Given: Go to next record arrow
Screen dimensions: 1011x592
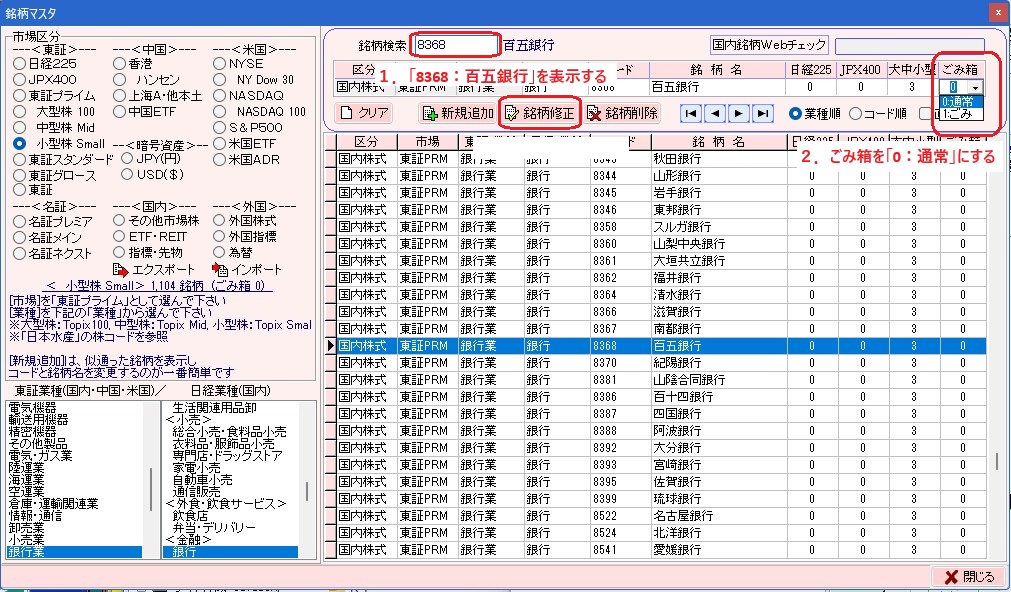Looking at the screenshot, I should point(739,113).
